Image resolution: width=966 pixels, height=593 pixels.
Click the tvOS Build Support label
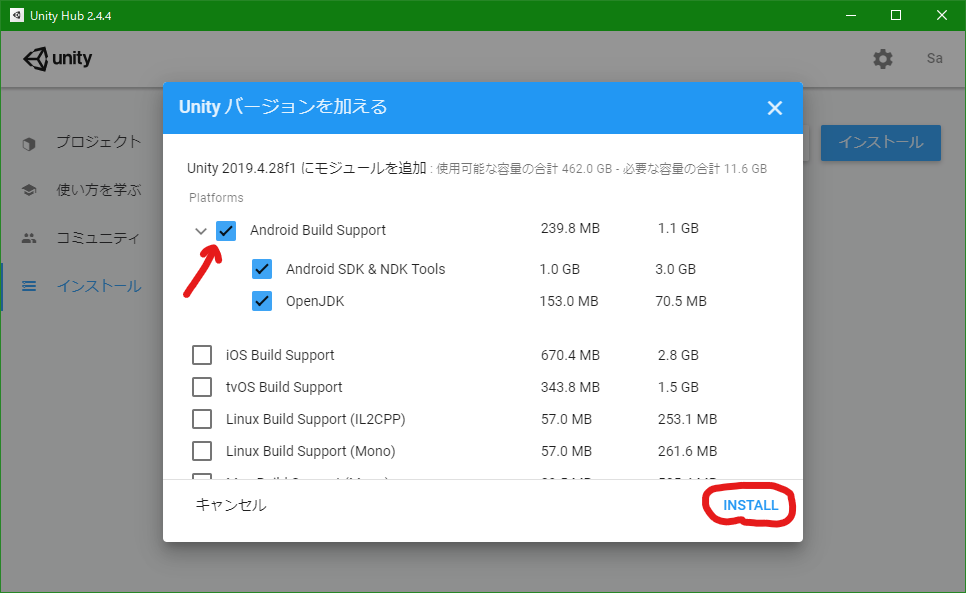pyautogui.click(x=284, y=387)
